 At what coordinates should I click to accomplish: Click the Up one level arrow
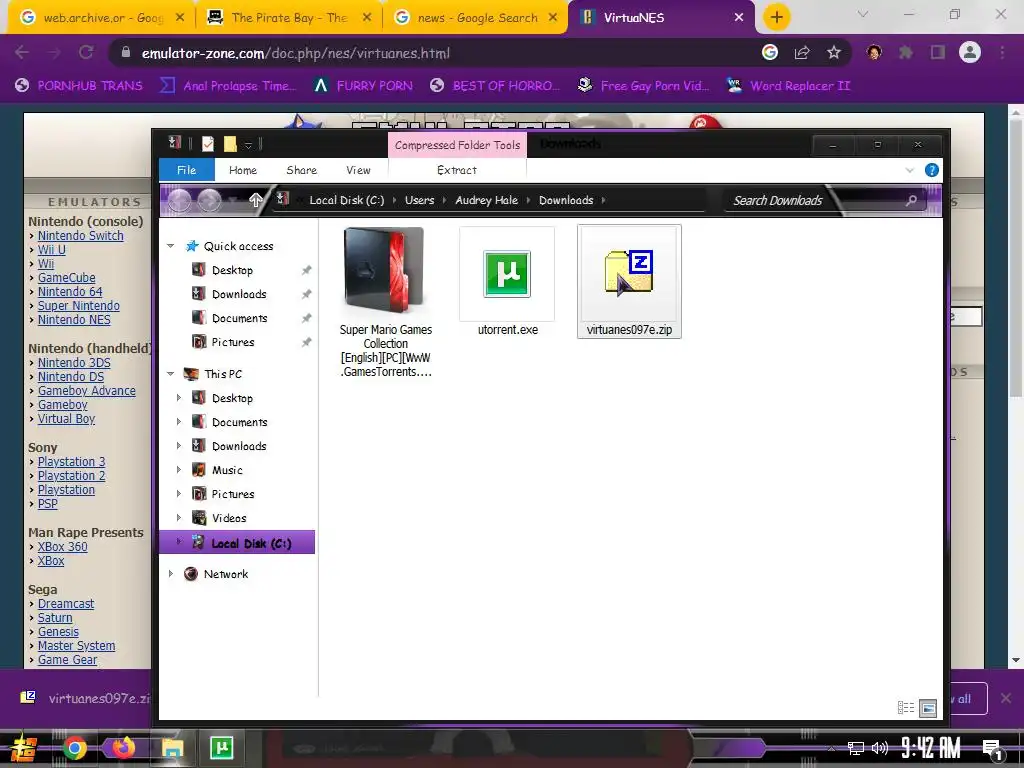point(255,200)
